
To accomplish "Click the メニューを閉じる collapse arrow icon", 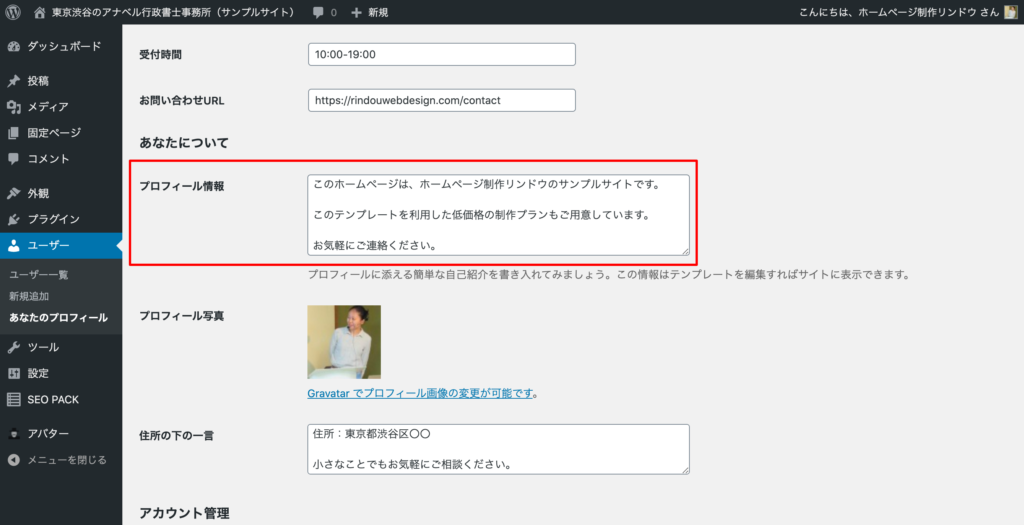I will pos(13,460).
